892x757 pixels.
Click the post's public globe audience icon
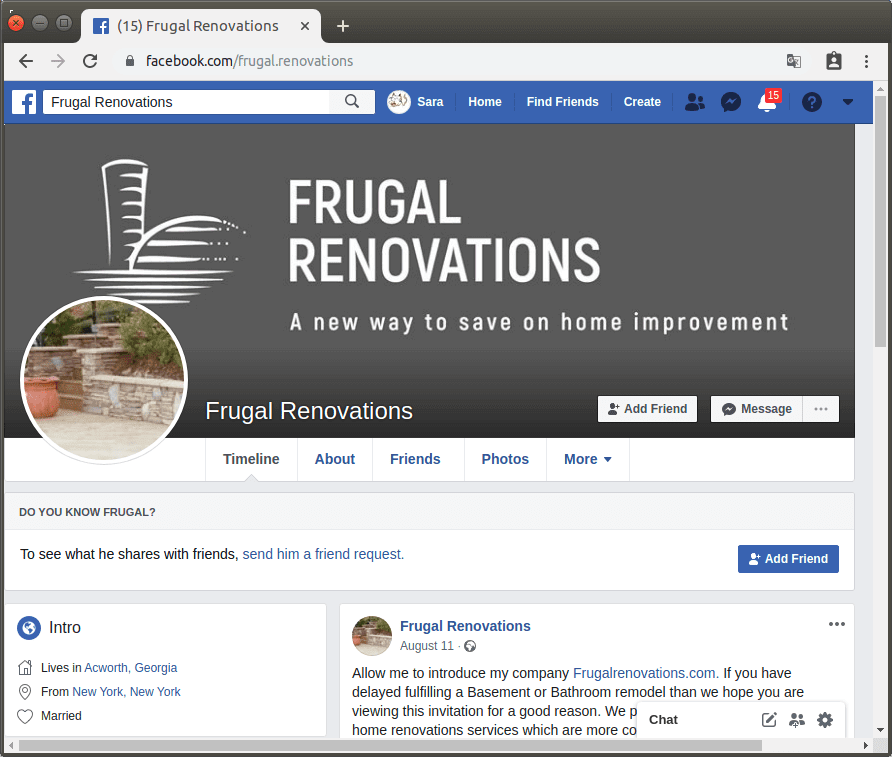tap(470, 646)
